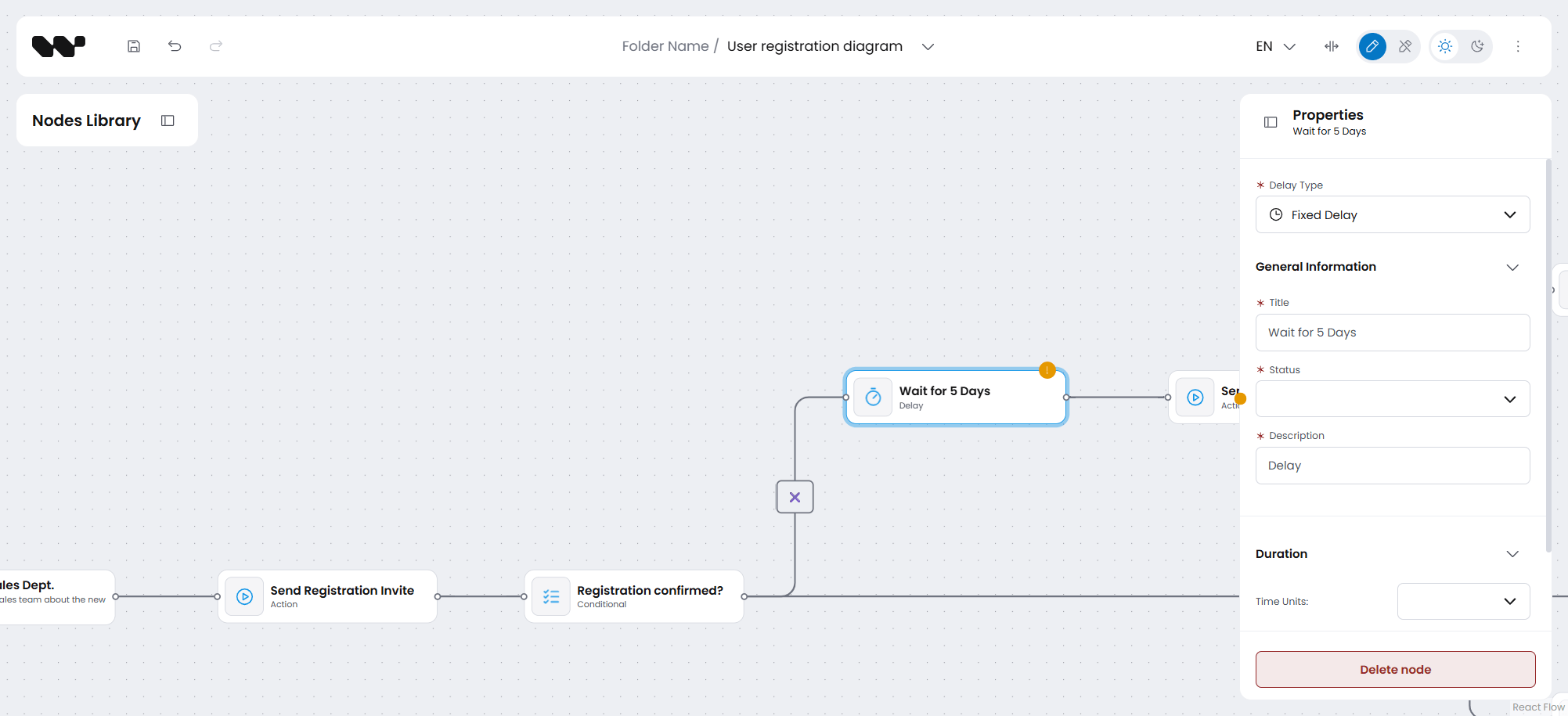Screen dimensions: 1568x716
Task: Open the Status dropdown
Action: click(x=1393, y=399)
